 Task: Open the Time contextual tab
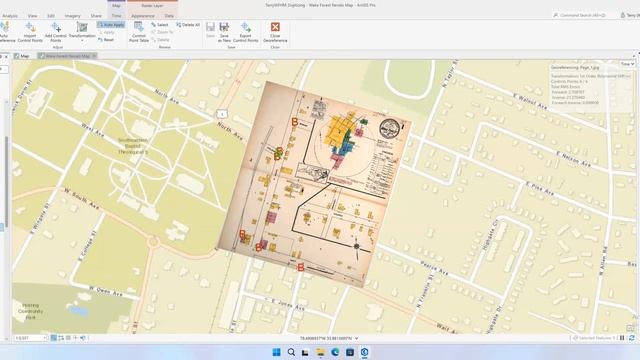(x=116, y=16)
